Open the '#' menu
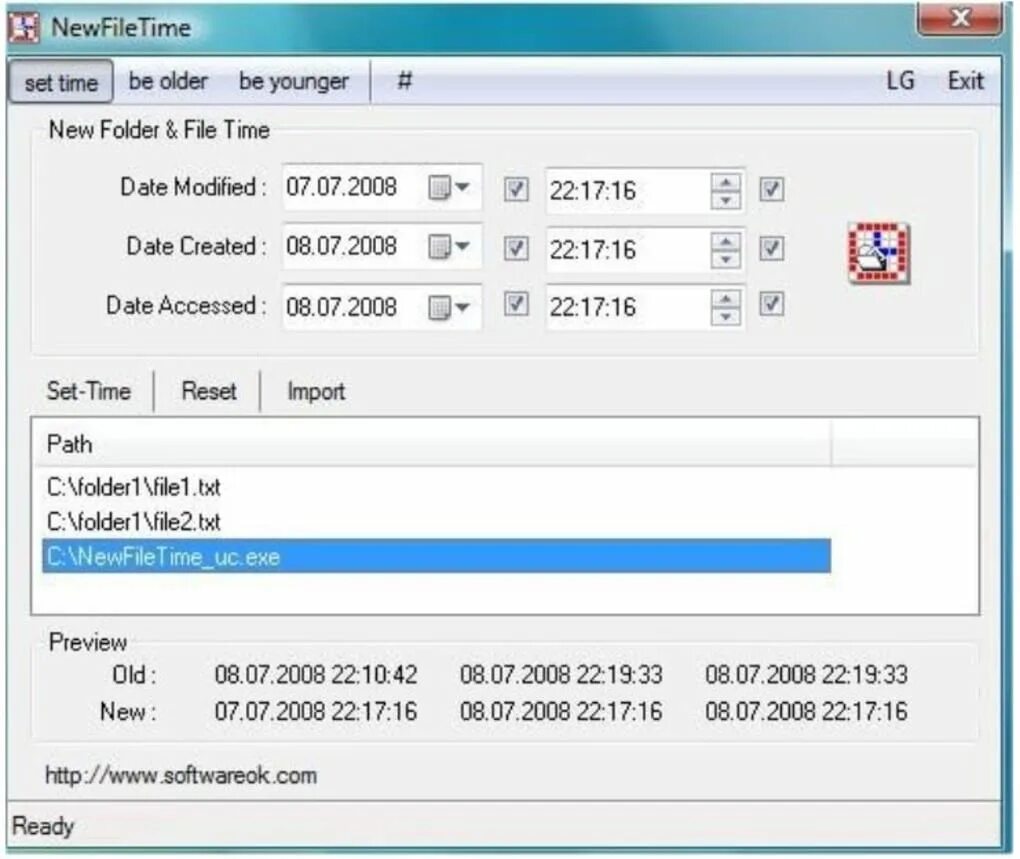 (405, 81)
